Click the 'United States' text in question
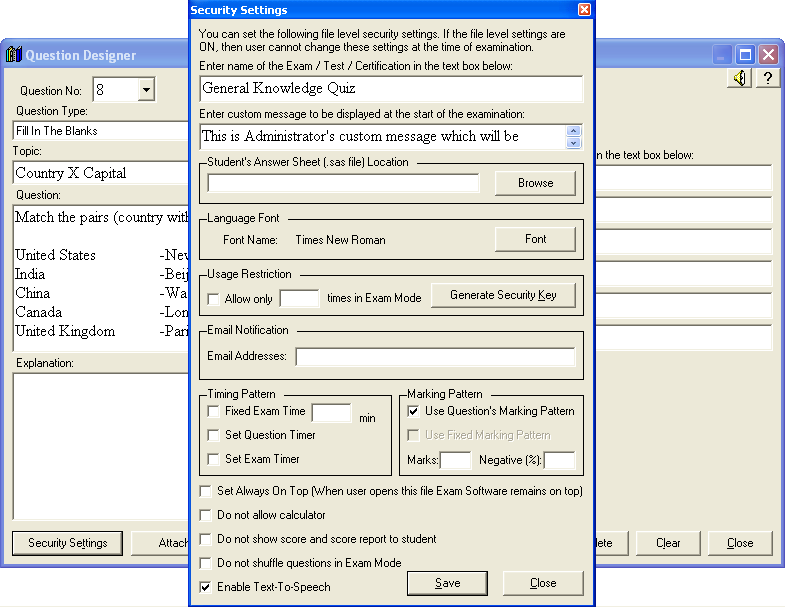This screenshot has width=785, height=607. [55, 255]
